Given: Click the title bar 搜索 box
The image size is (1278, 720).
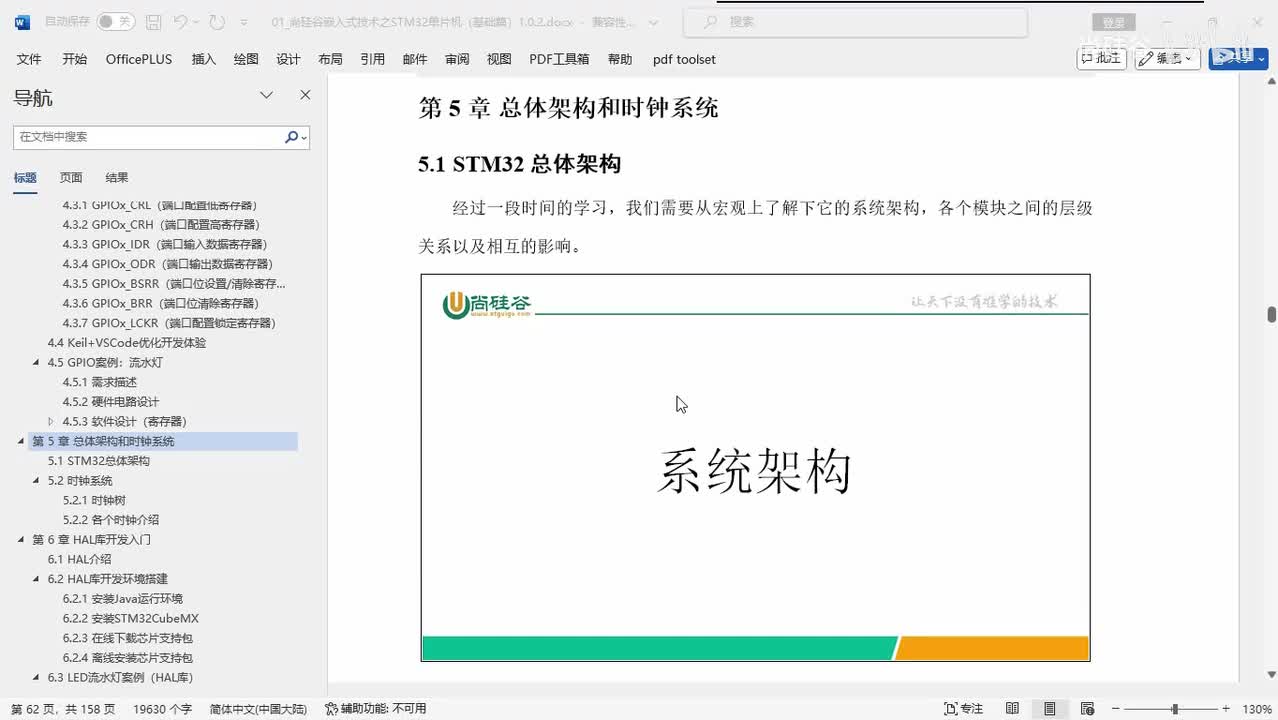Looking at the screenshot, I should tap(855, 21).
